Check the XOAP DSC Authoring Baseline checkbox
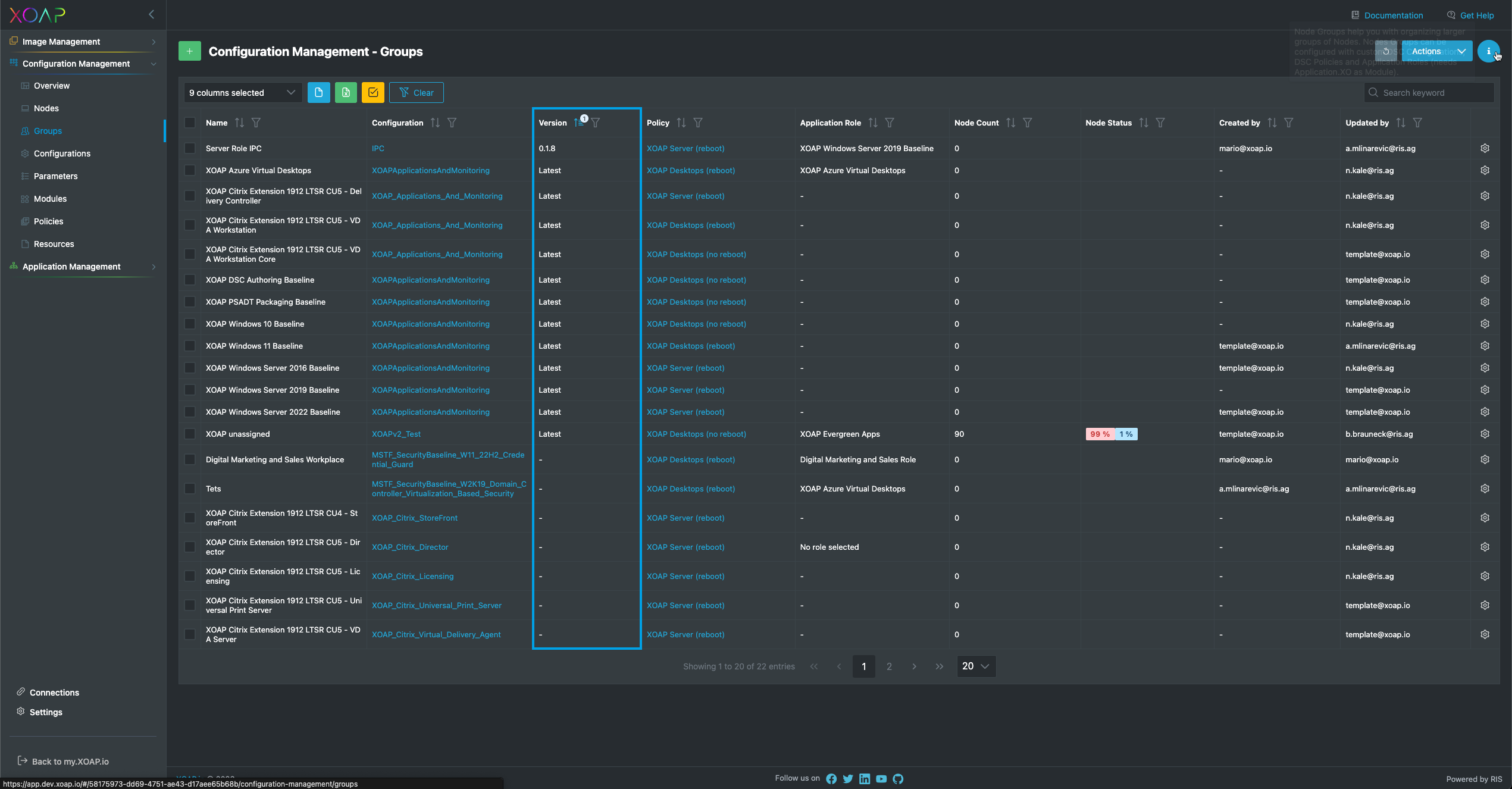1512x789 pixels. [190, 280]
